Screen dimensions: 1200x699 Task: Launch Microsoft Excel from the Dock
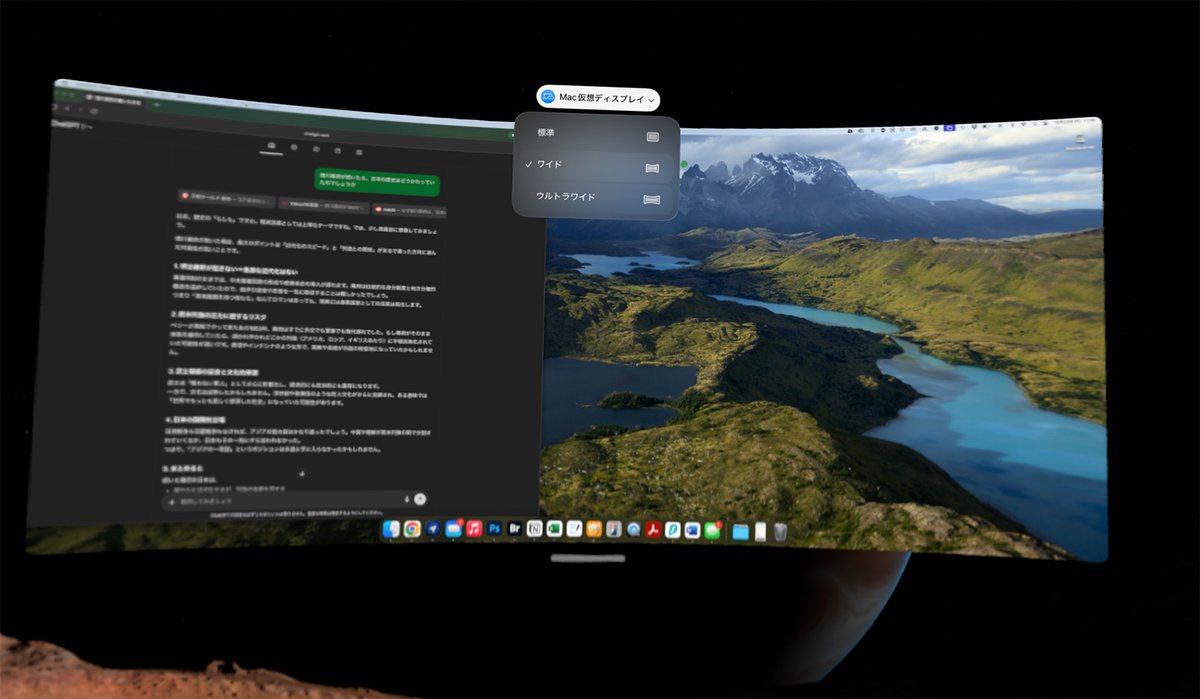click(555, 530)
